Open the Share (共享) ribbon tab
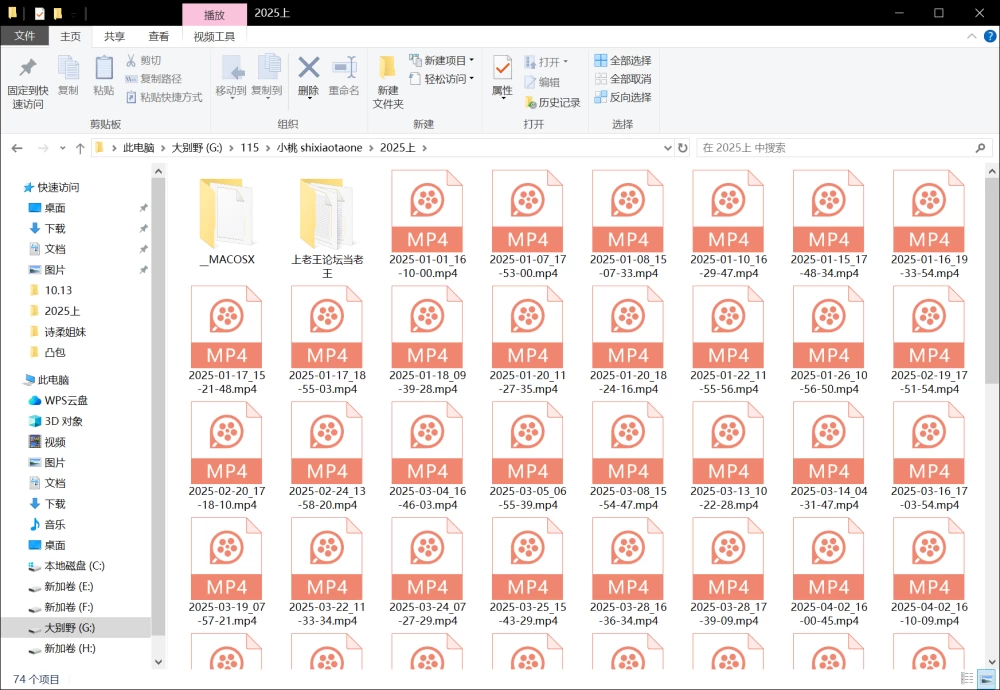This screenshot has height=690, width=1000. tap(115, 36)
